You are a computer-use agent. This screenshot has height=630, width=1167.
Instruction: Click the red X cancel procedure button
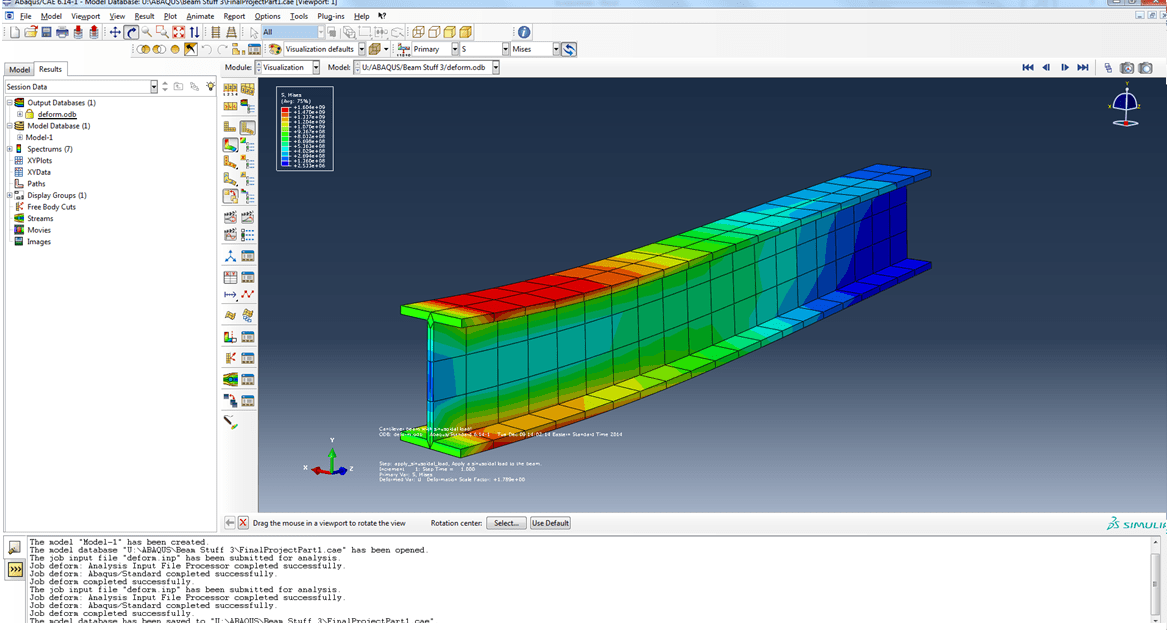coord(243,523)
